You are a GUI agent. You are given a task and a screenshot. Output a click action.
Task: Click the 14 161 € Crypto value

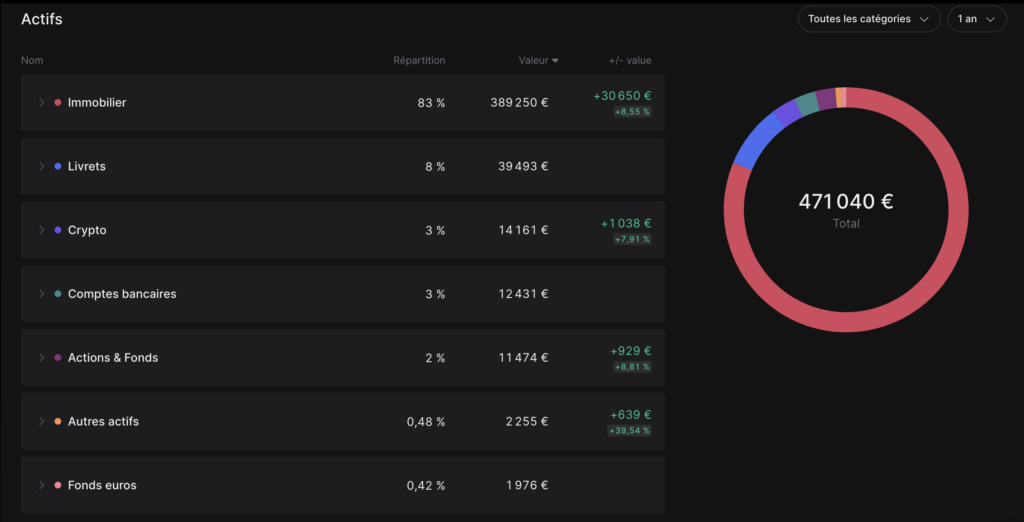coord(524,230)
